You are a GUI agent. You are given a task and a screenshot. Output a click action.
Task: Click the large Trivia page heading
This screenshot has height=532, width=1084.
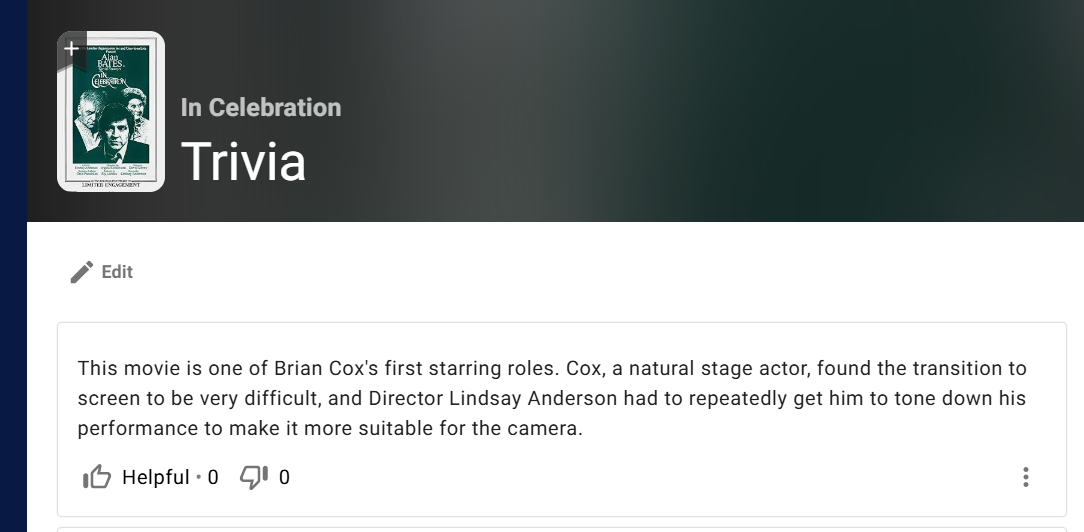coord(243,161)
